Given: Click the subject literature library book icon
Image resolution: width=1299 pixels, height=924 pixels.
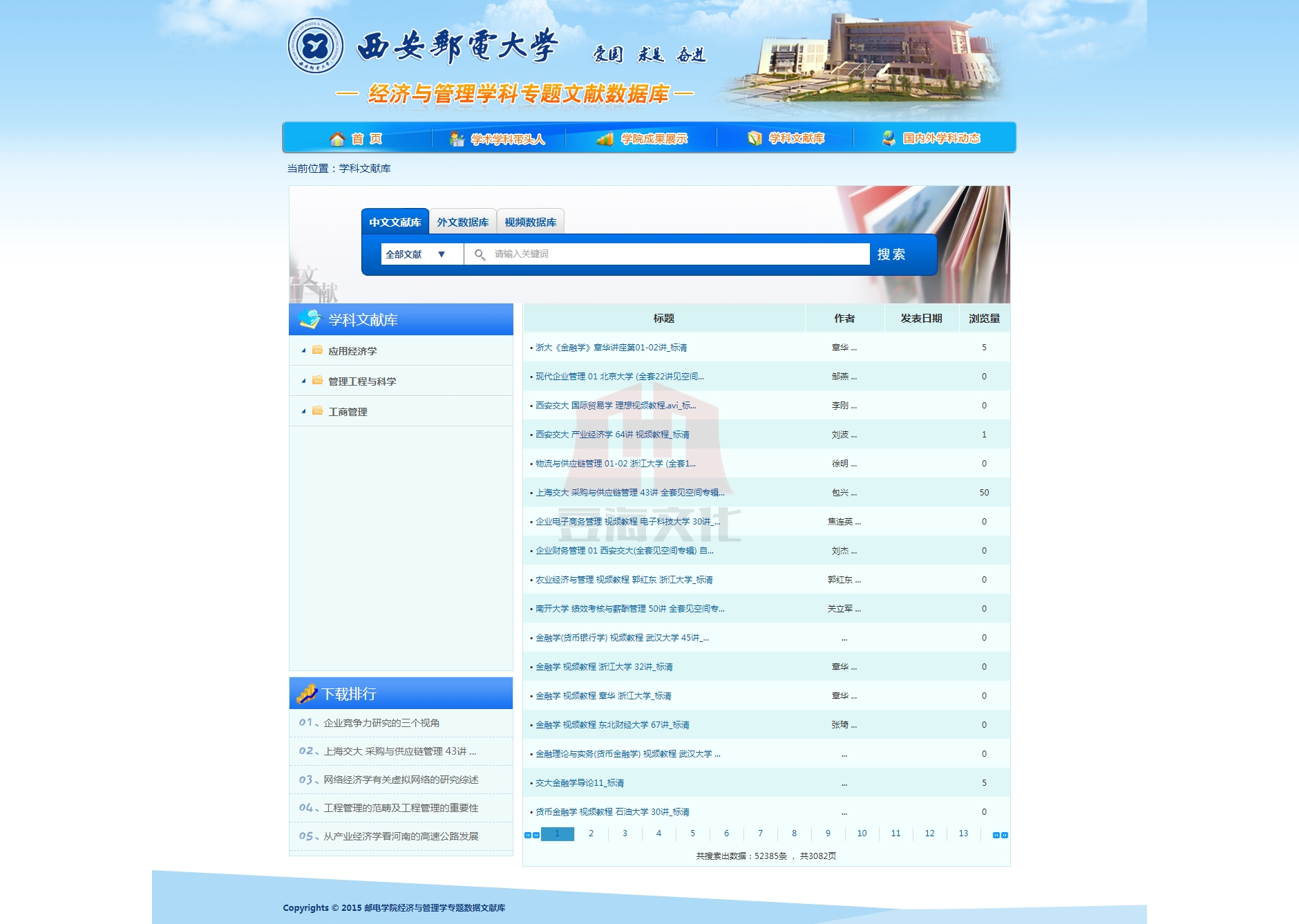Looking at the screenshot, I should 755,138.
